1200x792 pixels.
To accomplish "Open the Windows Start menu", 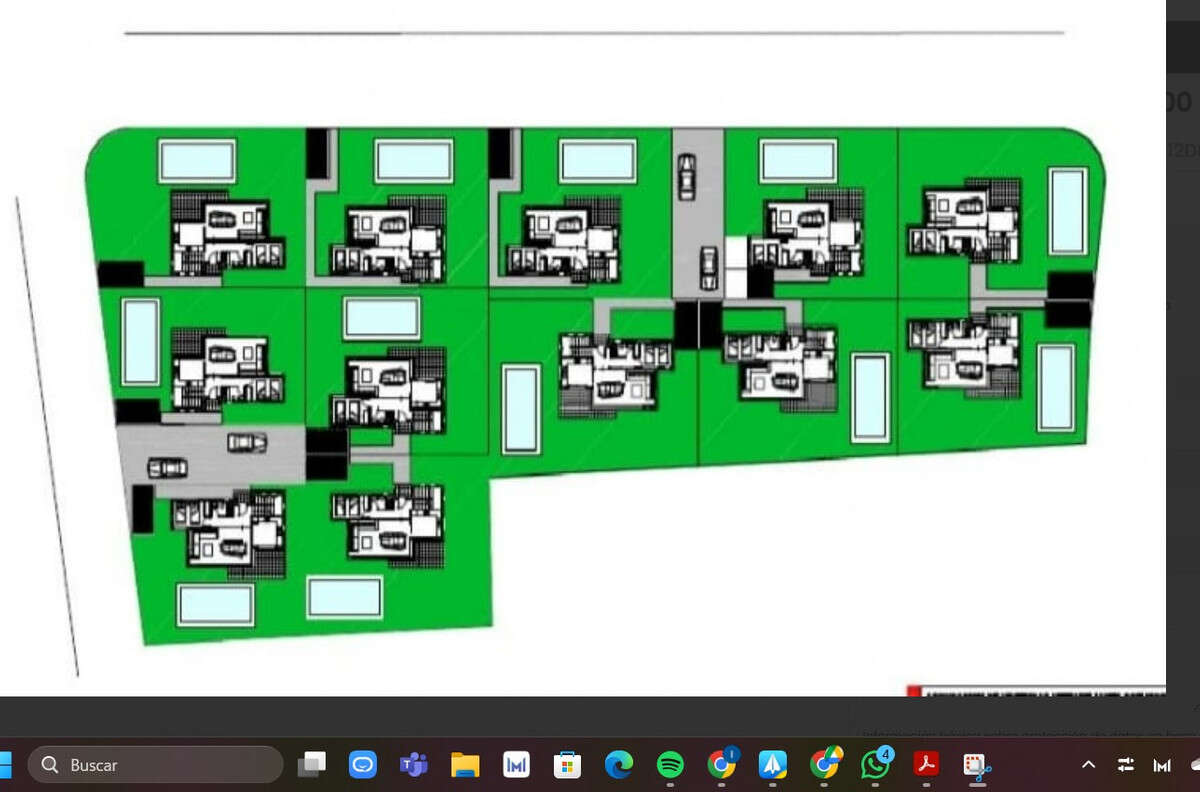I will (x=3, y=765).
